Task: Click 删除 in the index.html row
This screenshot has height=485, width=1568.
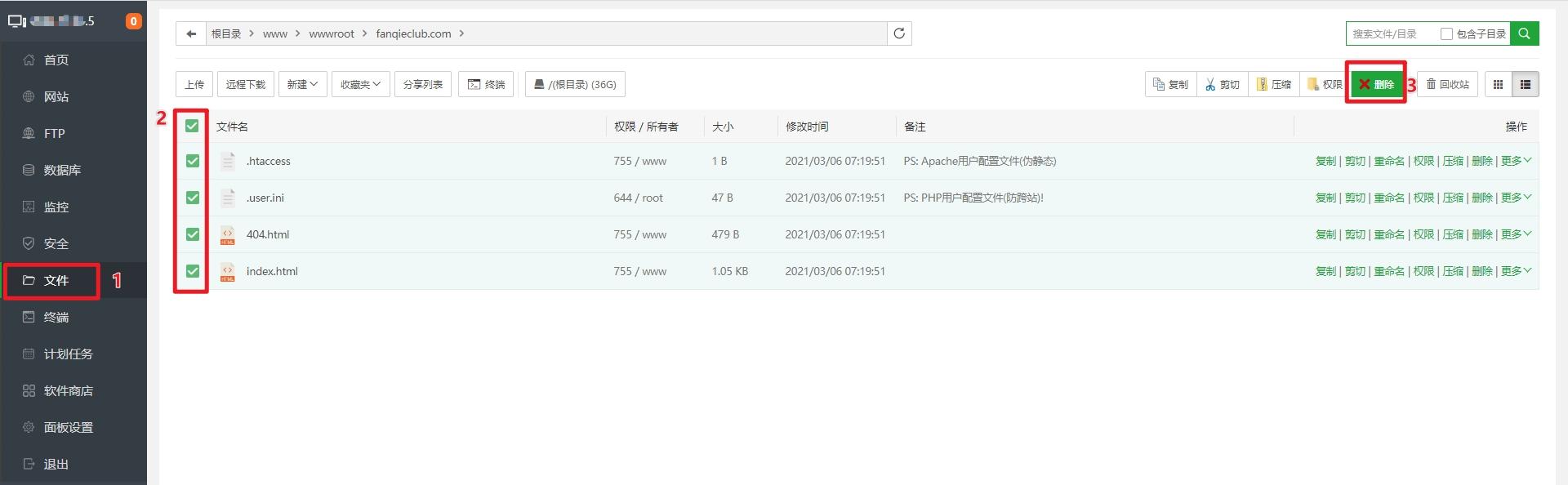Action: [x=1482, y=271]
